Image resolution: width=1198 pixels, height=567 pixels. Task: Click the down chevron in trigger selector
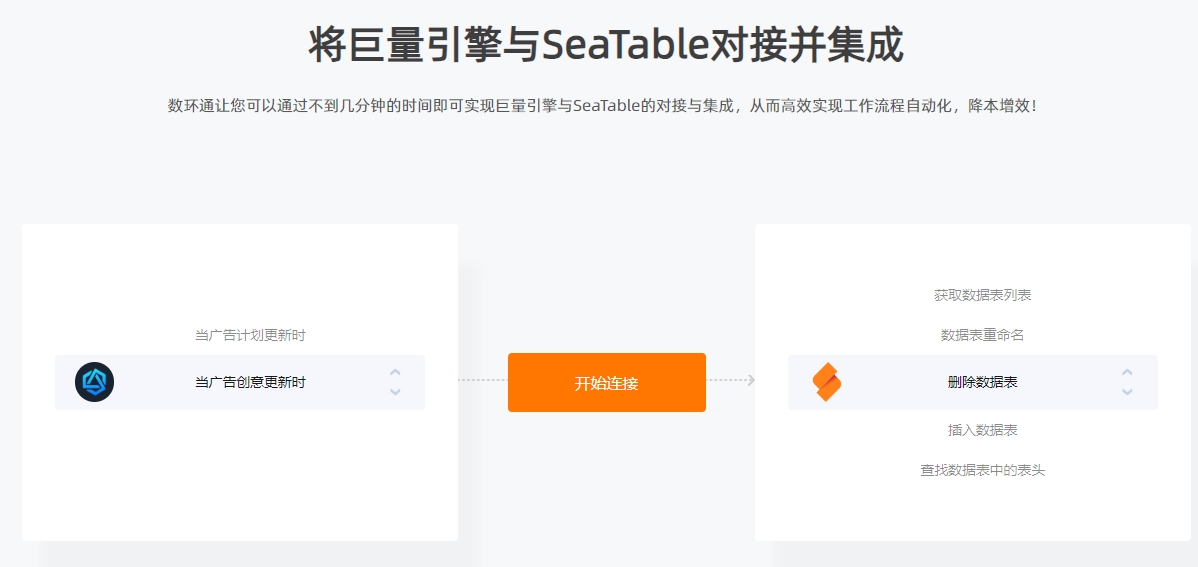pos(395,391)
